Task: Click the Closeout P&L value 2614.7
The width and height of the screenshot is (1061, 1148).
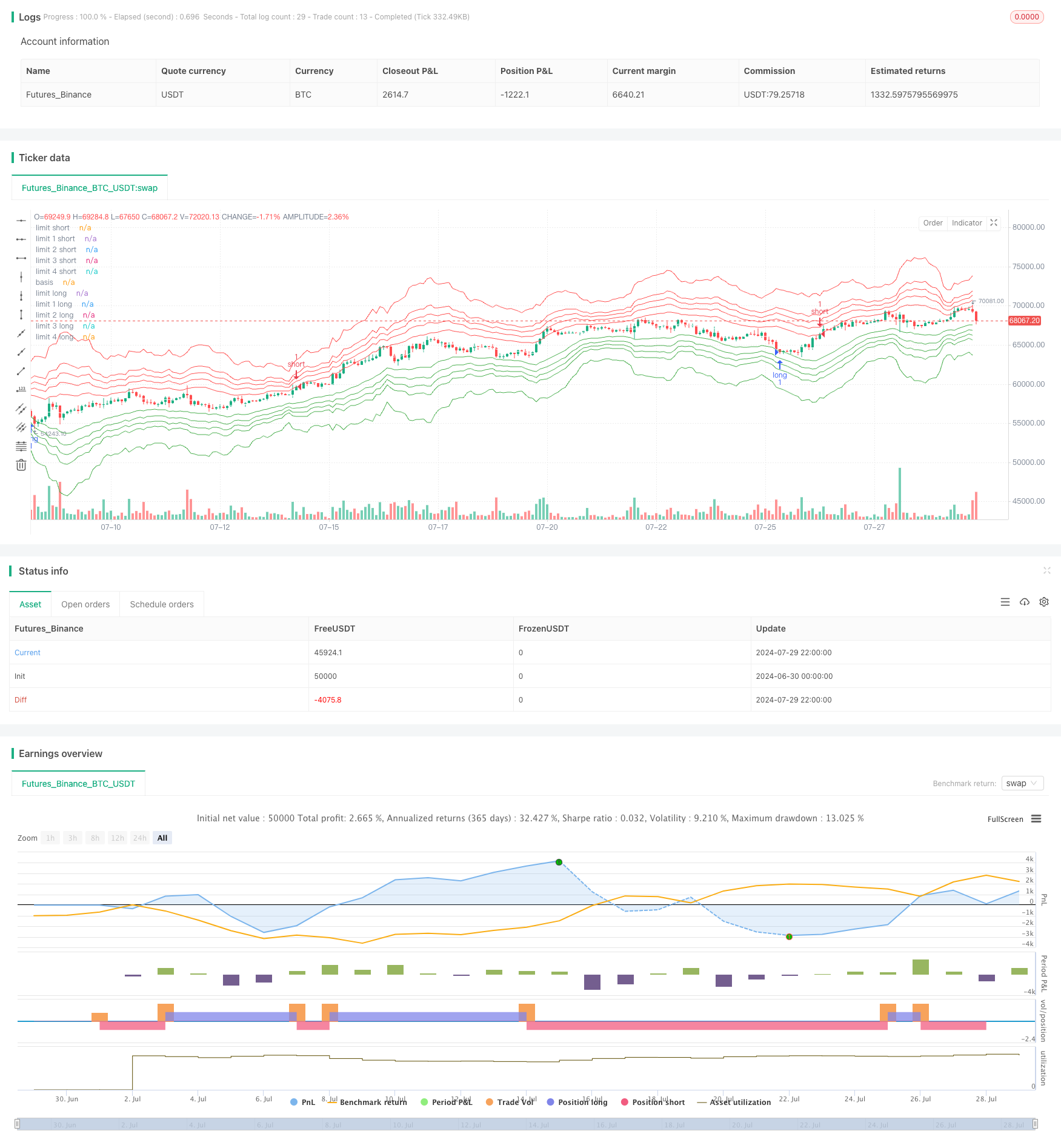Action: point(395,95)
